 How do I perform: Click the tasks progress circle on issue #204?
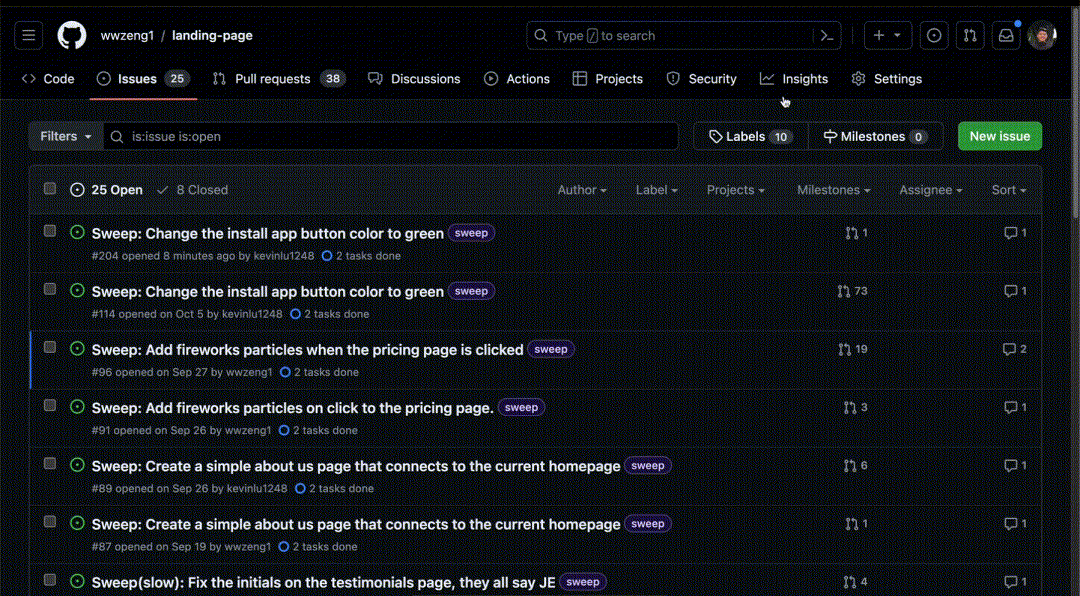[x=327, y=256]
